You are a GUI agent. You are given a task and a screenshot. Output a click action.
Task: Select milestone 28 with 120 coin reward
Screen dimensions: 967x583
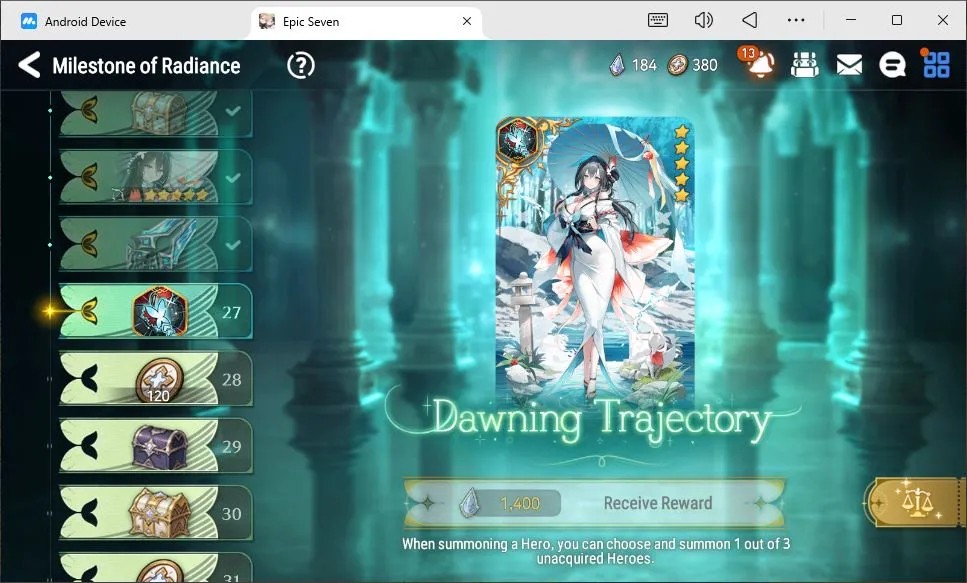click(x=155, y=379)
